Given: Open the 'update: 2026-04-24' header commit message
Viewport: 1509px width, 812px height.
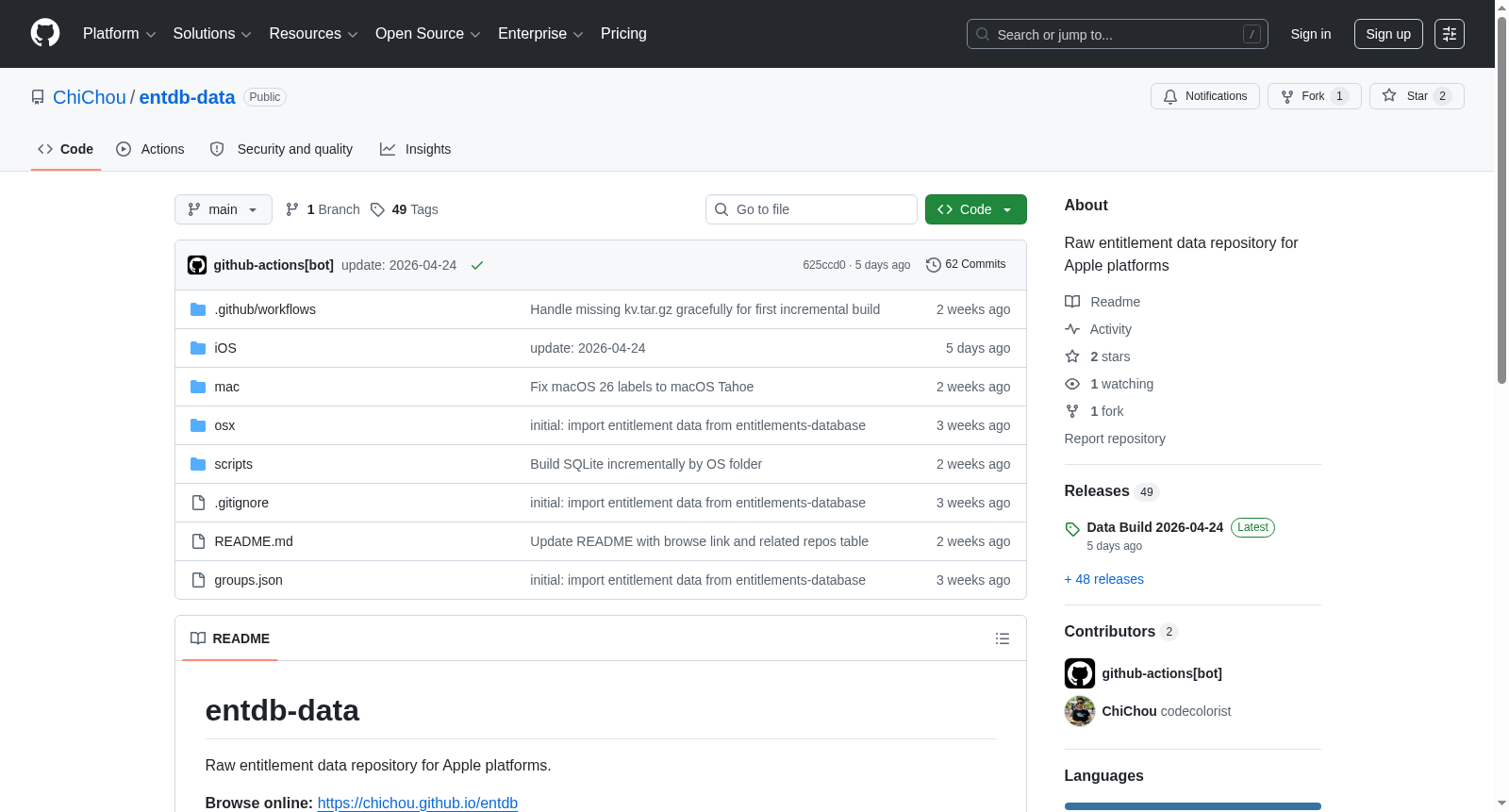Looking at the screenshot, I should [x=399, y=265].
